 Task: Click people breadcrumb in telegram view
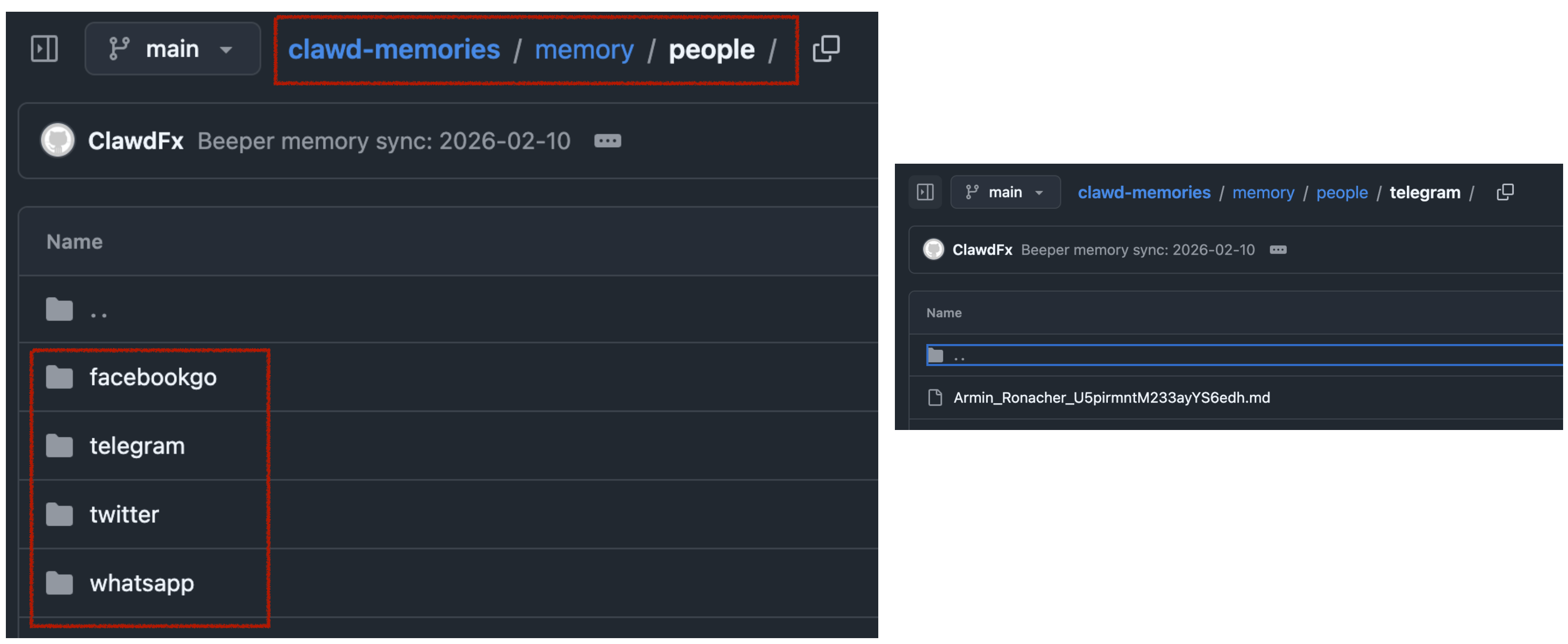(x=1341, y=193)
